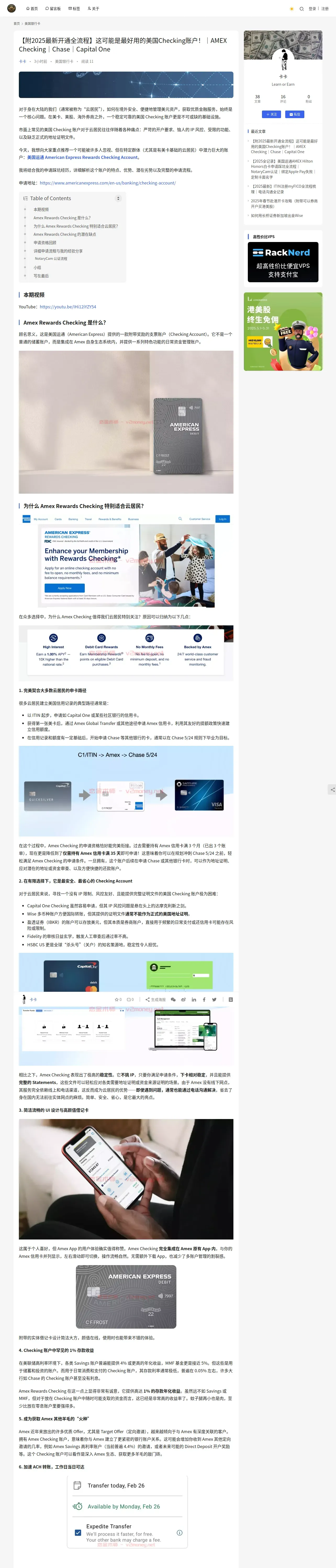Click the 16 评论 count in sidebar
The height and width of the screenshot is (1568, 336).
click(x=283, y=99)
